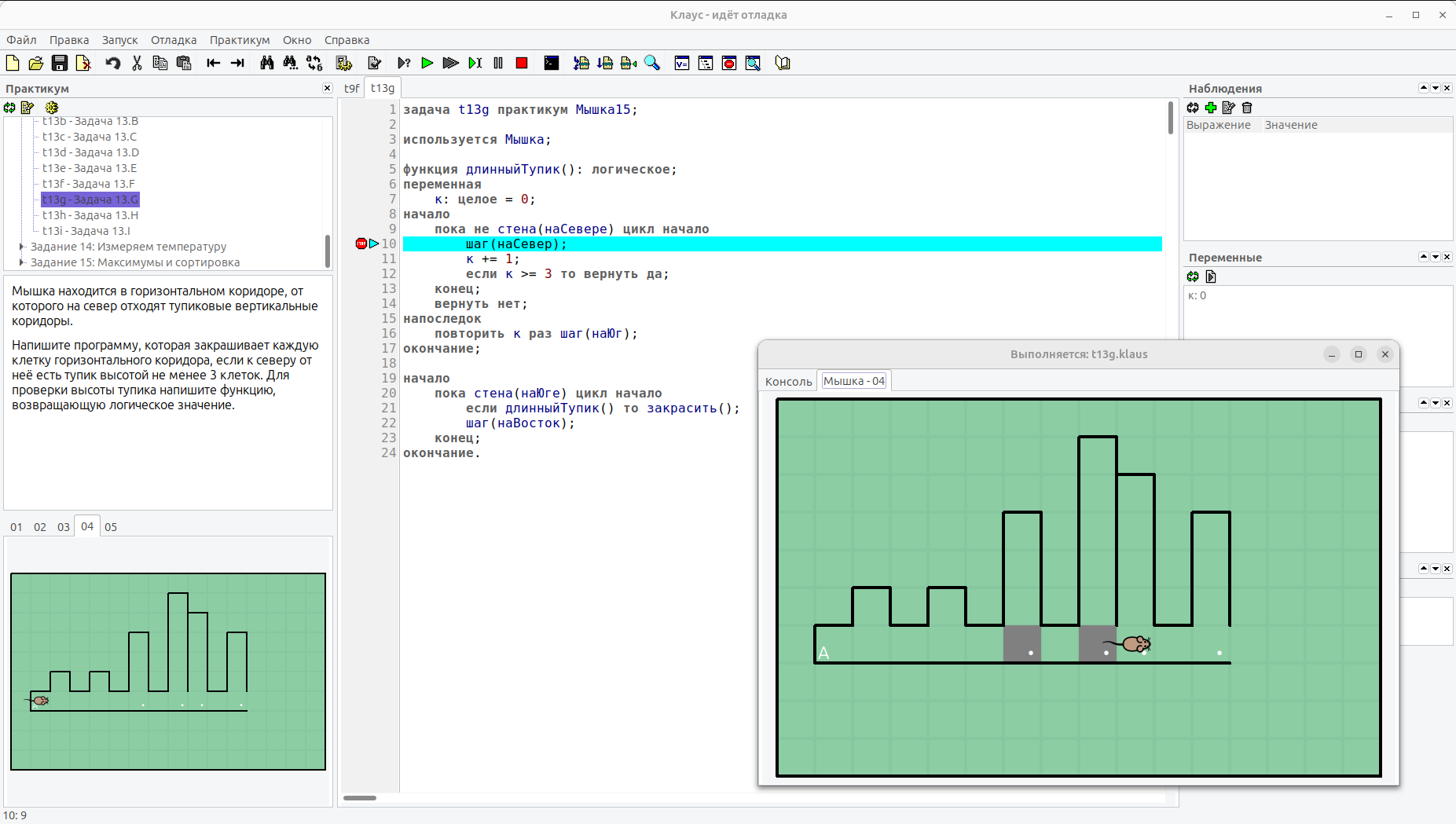1456x824 pixels.
Task: Click the fast-run double arrow icon
Action: pyautogui.click(x=451, y=63)
